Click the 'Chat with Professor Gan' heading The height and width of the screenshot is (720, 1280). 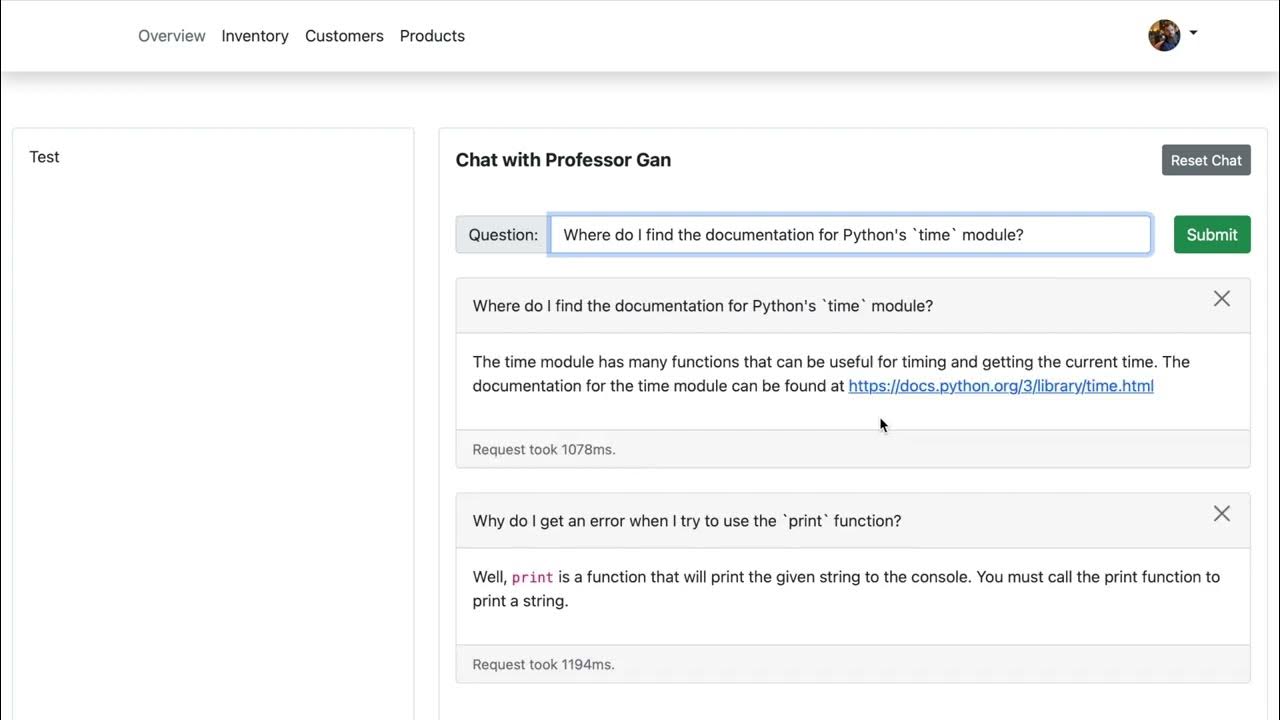pyautogui.click(x=563, y=160)
